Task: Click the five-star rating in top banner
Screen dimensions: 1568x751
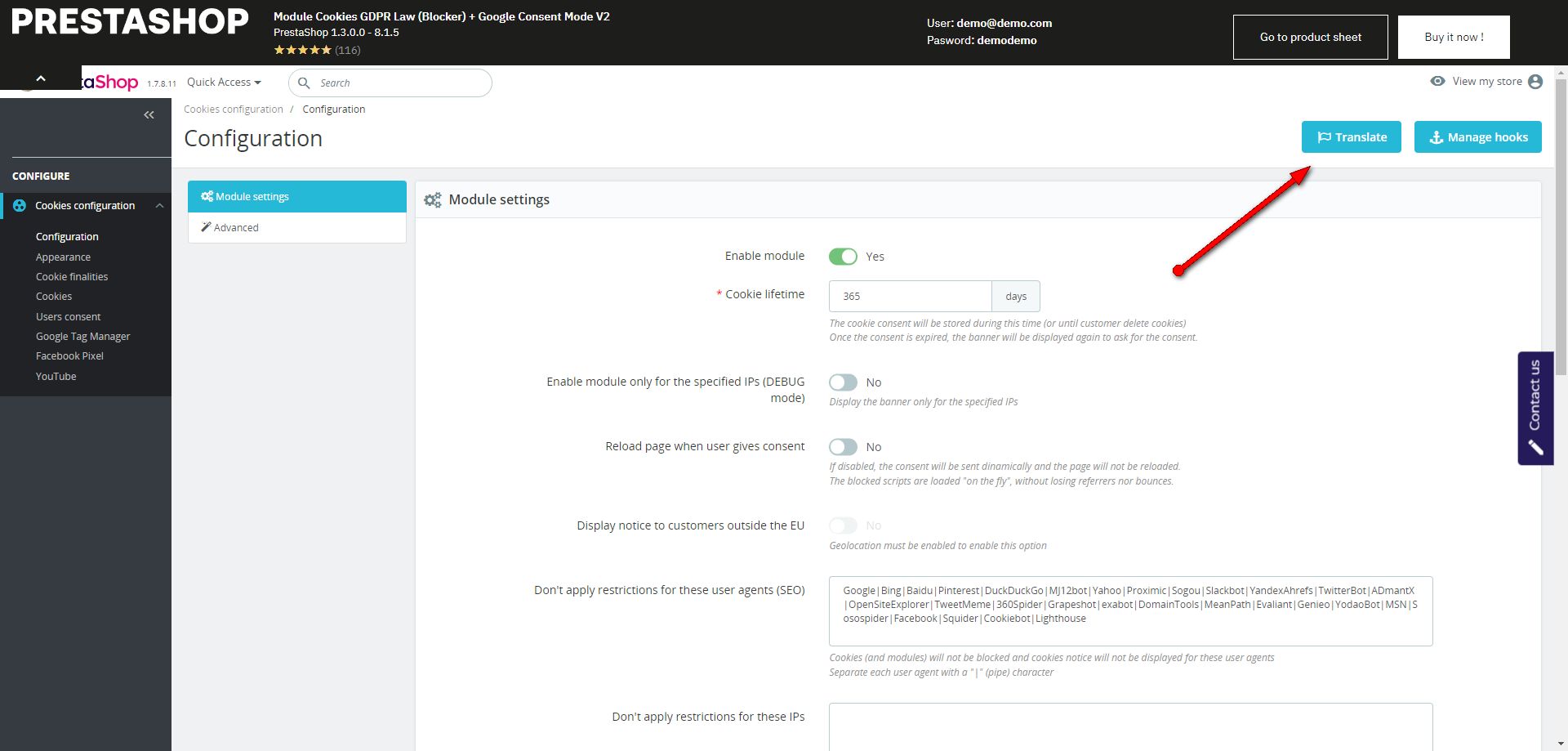Action: 302,50
